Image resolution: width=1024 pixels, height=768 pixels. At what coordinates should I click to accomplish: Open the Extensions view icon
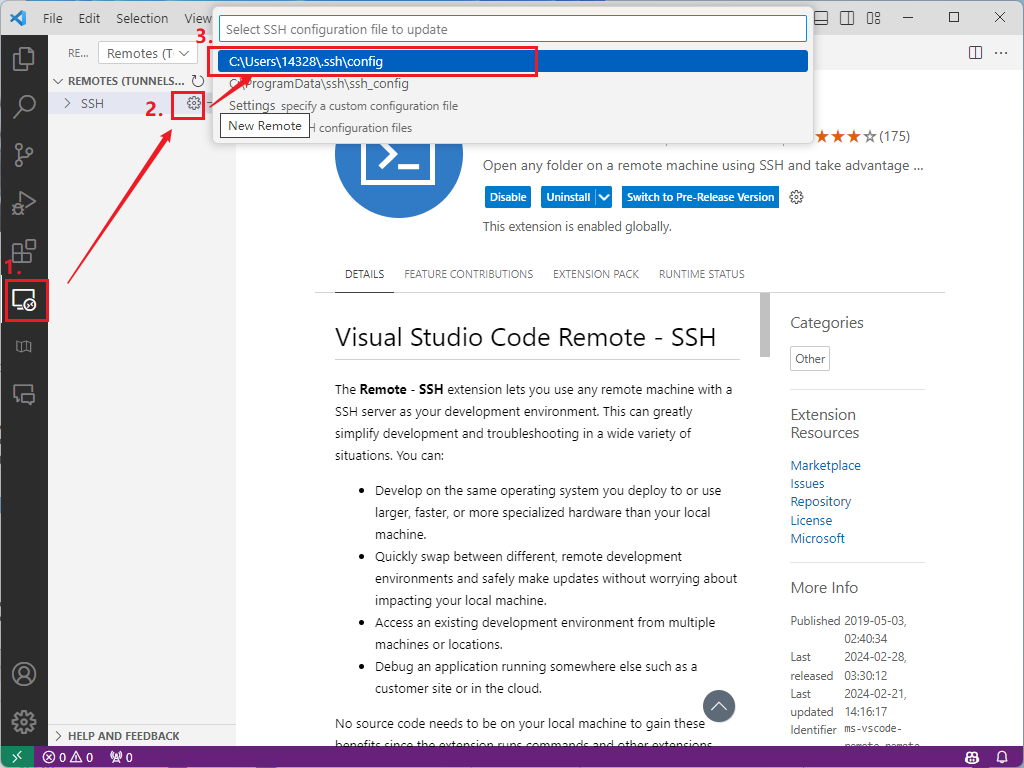pyautogui.click(x=24, y=251)
